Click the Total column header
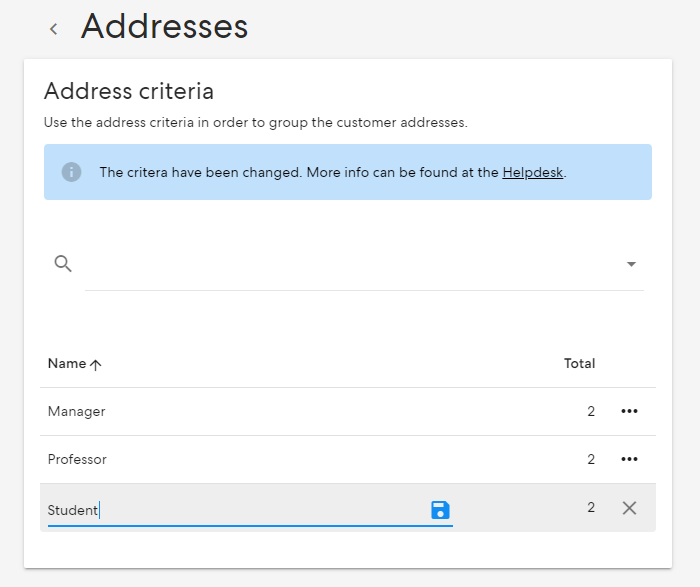The image size is (700, 587). pyautogui.click(x=579, y=363)
